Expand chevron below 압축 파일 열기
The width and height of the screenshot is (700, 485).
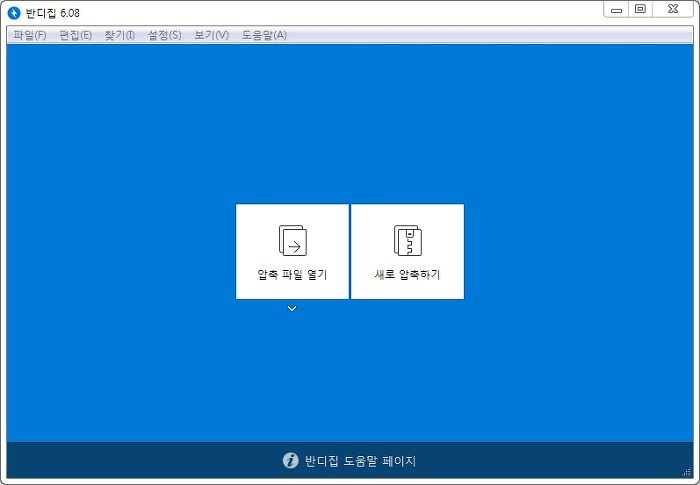292,309
